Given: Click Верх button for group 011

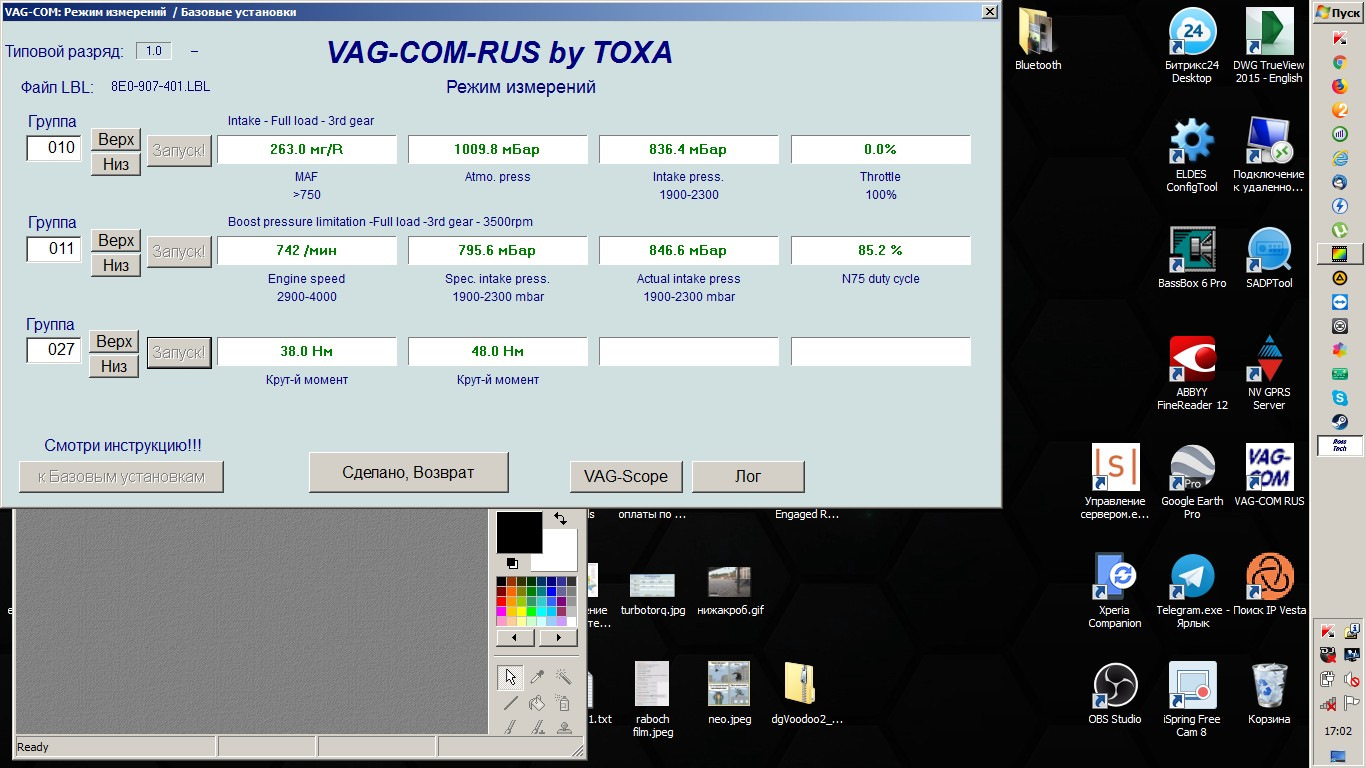Looking at the screenshot, I should (x=116, y=240).
